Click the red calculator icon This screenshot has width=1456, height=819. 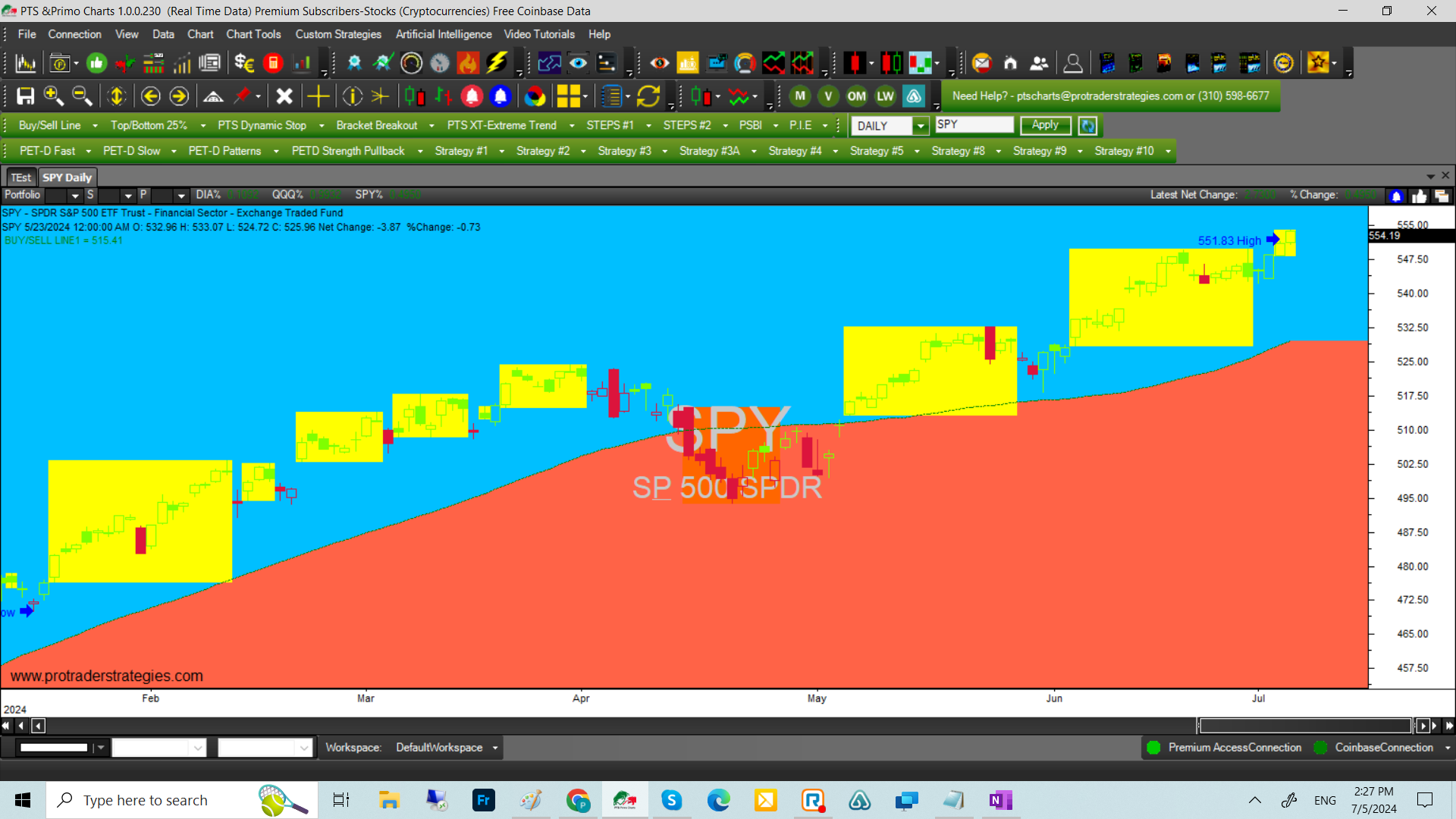click(x=273, y=63)
